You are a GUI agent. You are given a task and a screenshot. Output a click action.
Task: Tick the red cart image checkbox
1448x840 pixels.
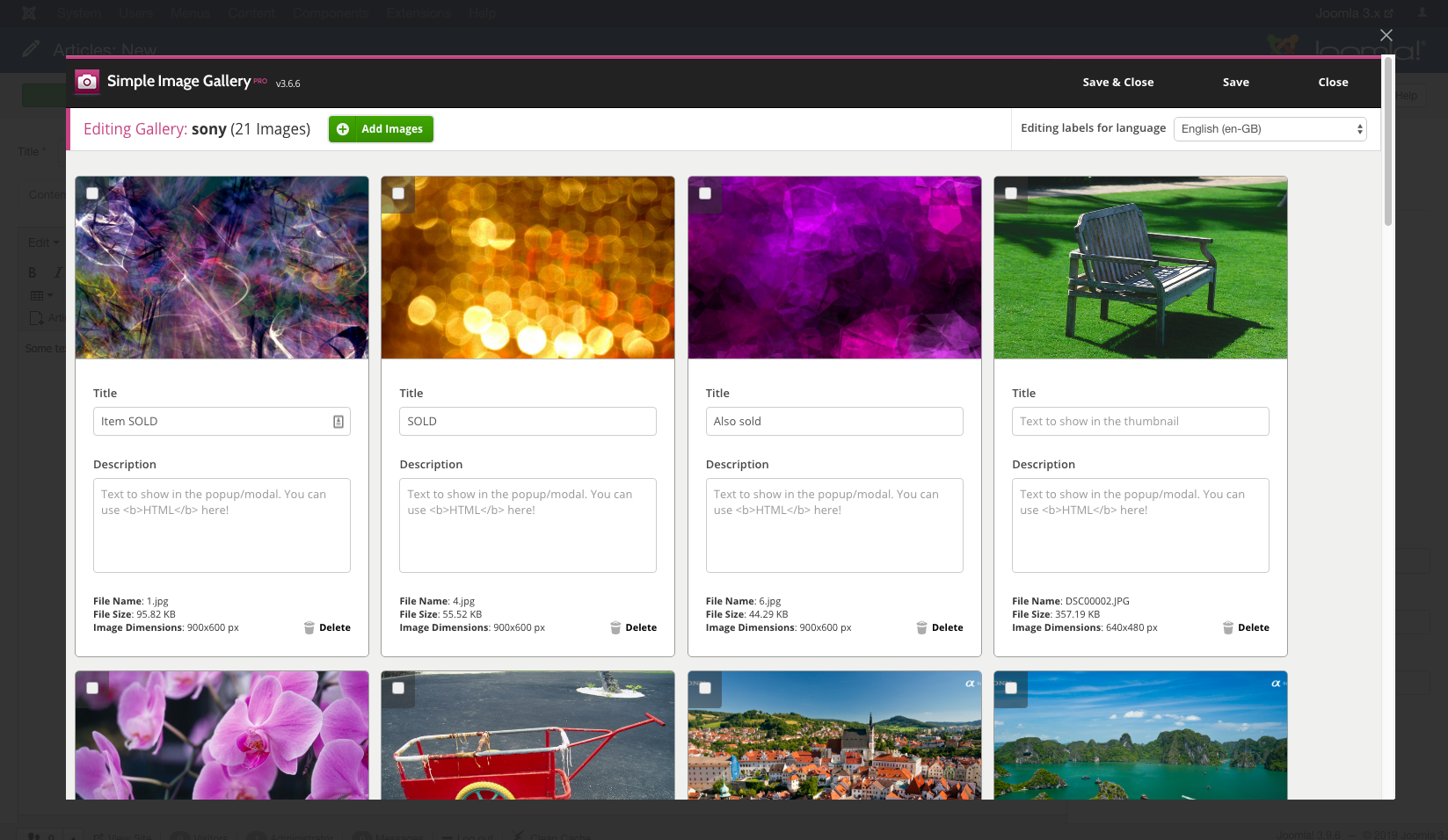coord(398,688)
